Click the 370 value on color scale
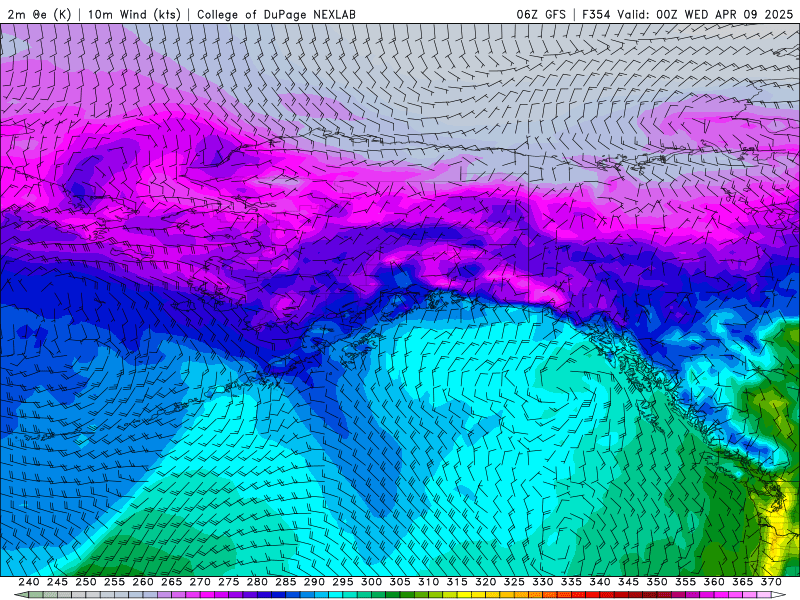This screenshot has height=600, width=800. pyautogui.click(x=771, y=582)
